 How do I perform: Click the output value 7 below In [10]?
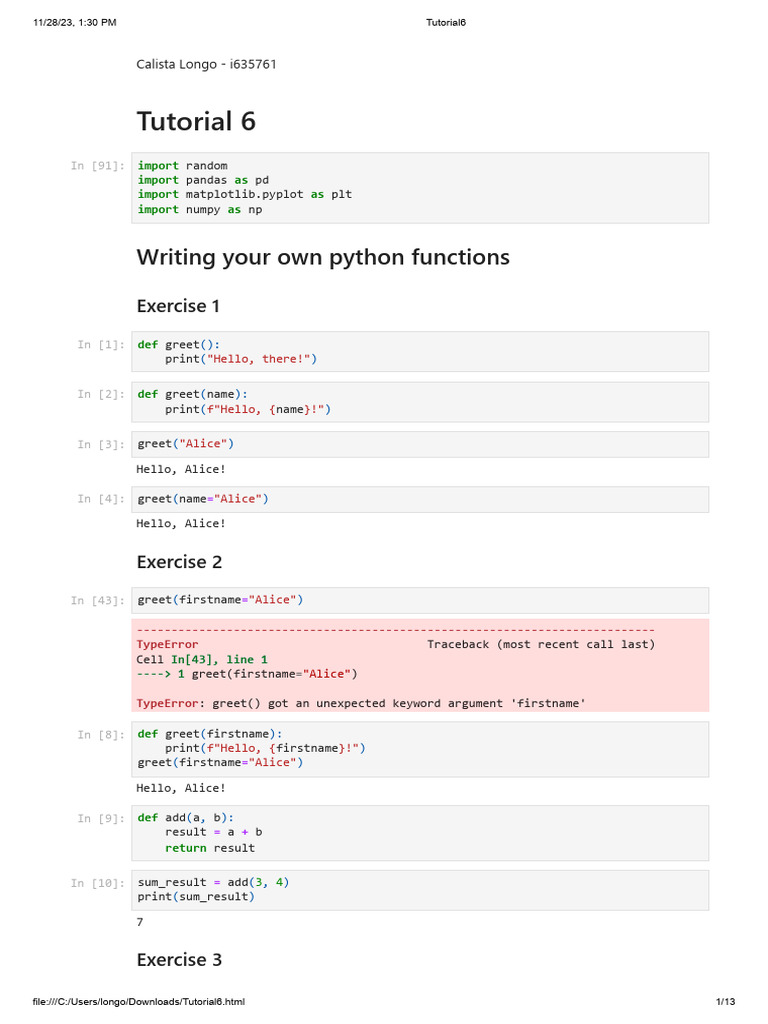tap(140, 922)
